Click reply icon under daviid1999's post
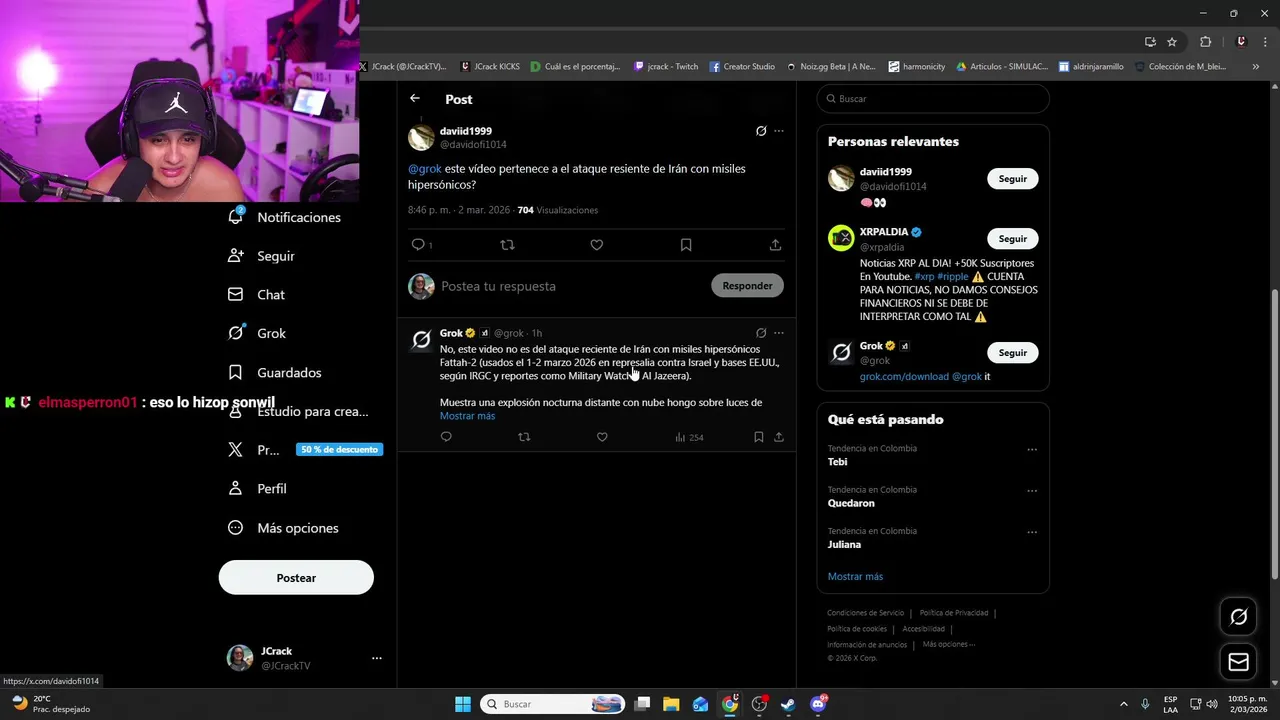 point(418,244)
